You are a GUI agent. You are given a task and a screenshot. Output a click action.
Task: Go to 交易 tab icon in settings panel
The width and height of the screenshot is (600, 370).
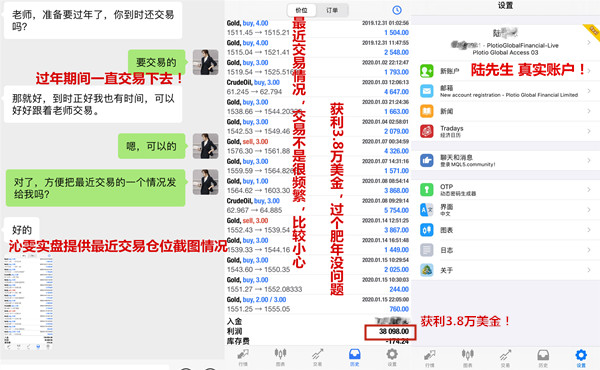coord(505,356)
